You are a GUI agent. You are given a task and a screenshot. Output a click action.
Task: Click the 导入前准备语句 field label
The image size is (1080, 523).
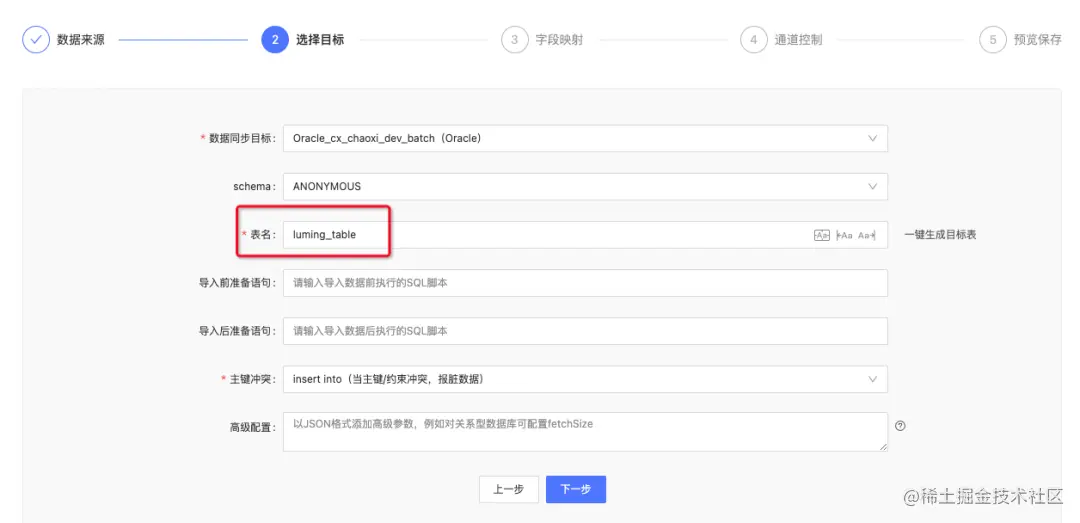[238, 283]
